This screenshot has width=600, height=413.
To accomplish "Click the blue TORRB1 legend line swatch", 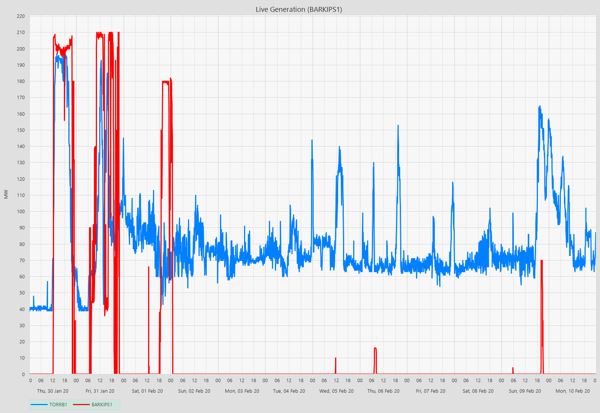I will tap(38, 404).
